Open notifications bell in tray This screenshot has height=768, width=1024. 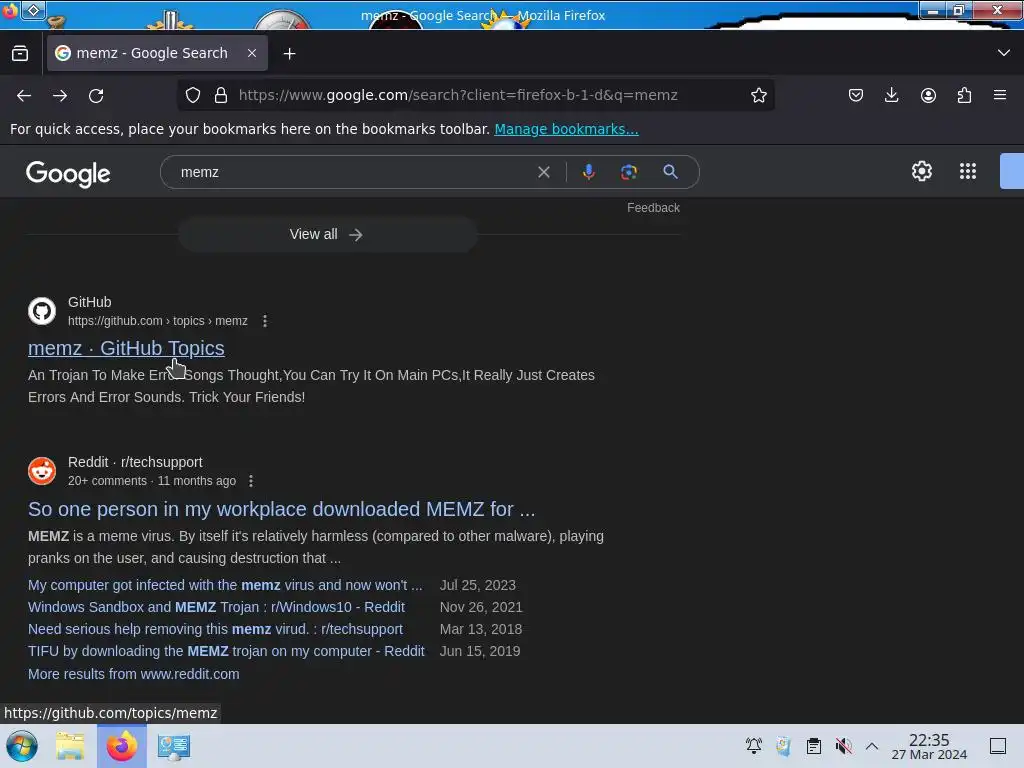click(754, 746)
